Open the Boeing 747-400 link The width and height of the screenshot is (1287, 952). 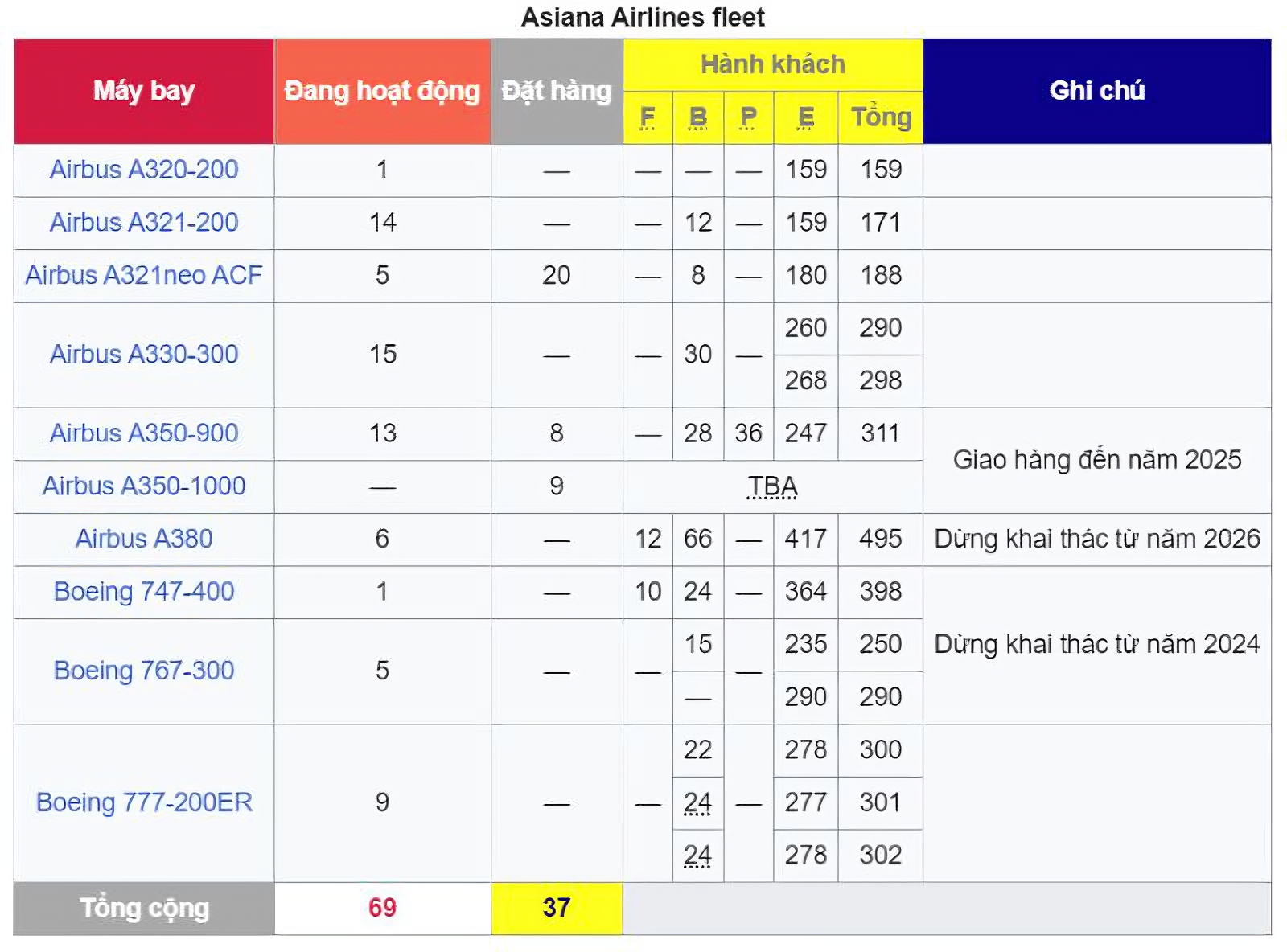tap(144, 592)
